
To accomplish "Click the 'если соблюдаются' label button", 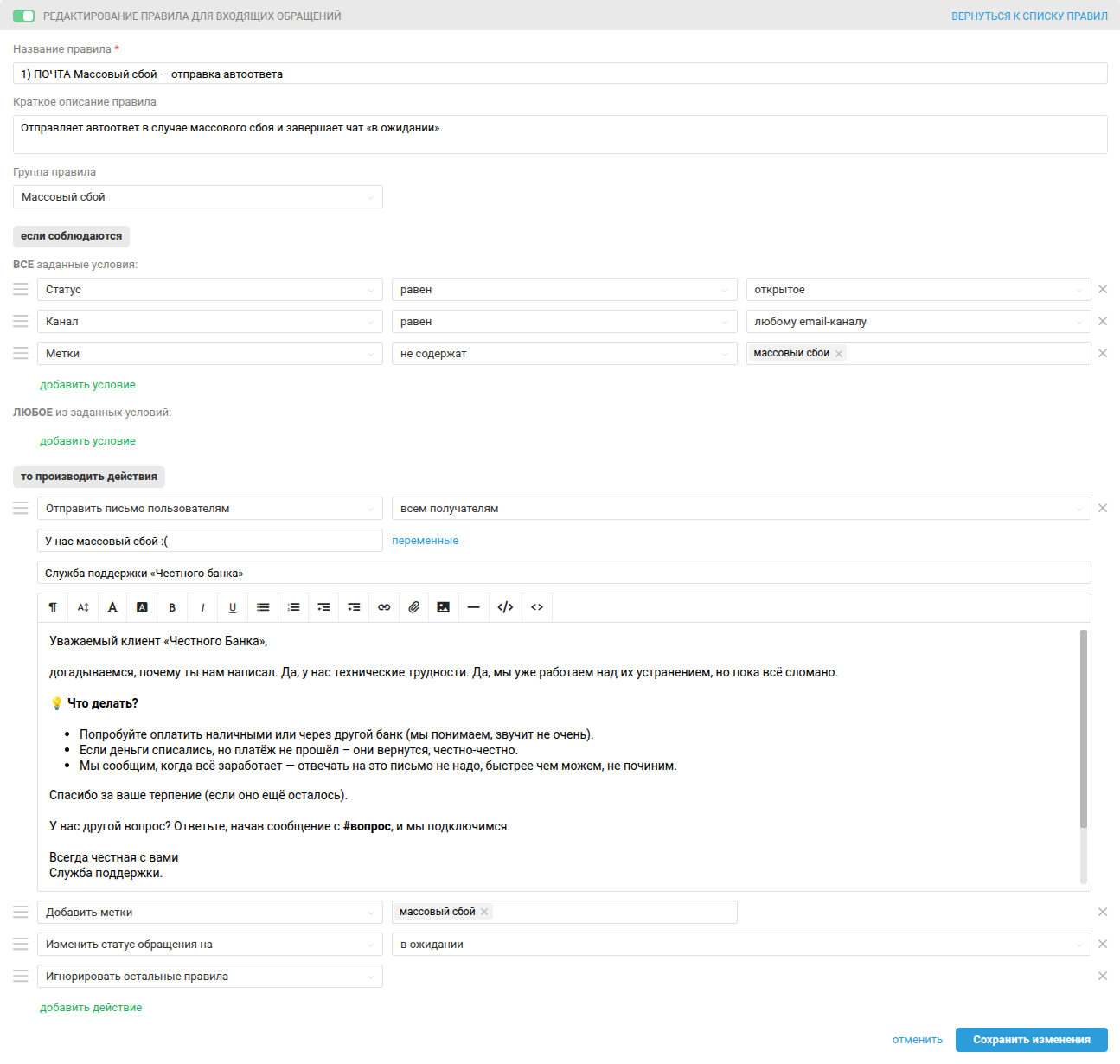I will pyautogui.click(x=71, y=236).
